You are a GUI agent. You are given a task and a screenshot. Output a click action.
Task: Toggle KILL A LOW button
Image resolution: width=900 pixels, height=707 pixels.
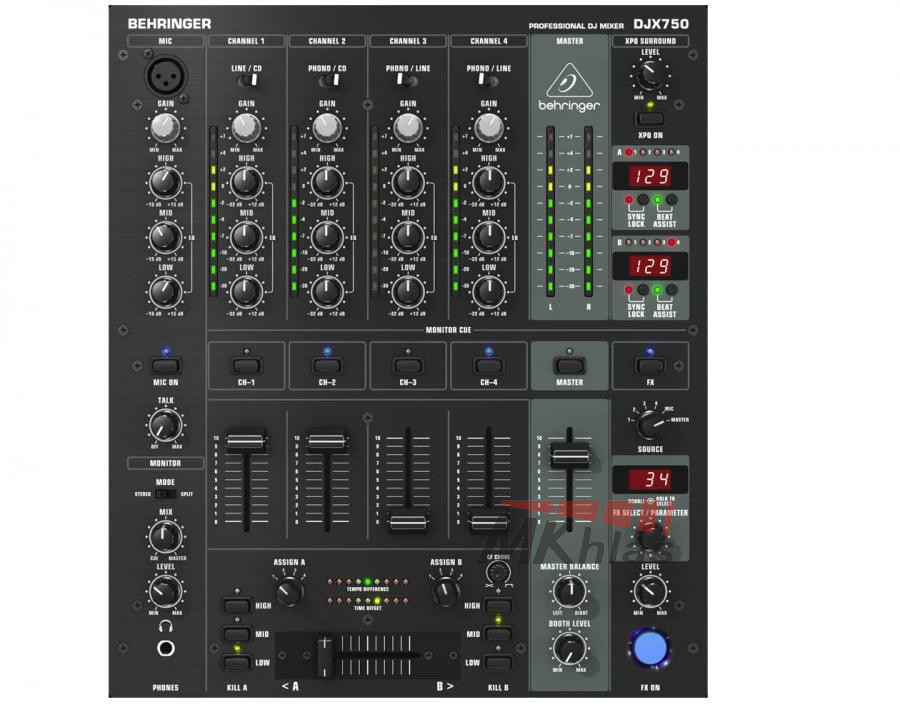[x=236, y=662]
